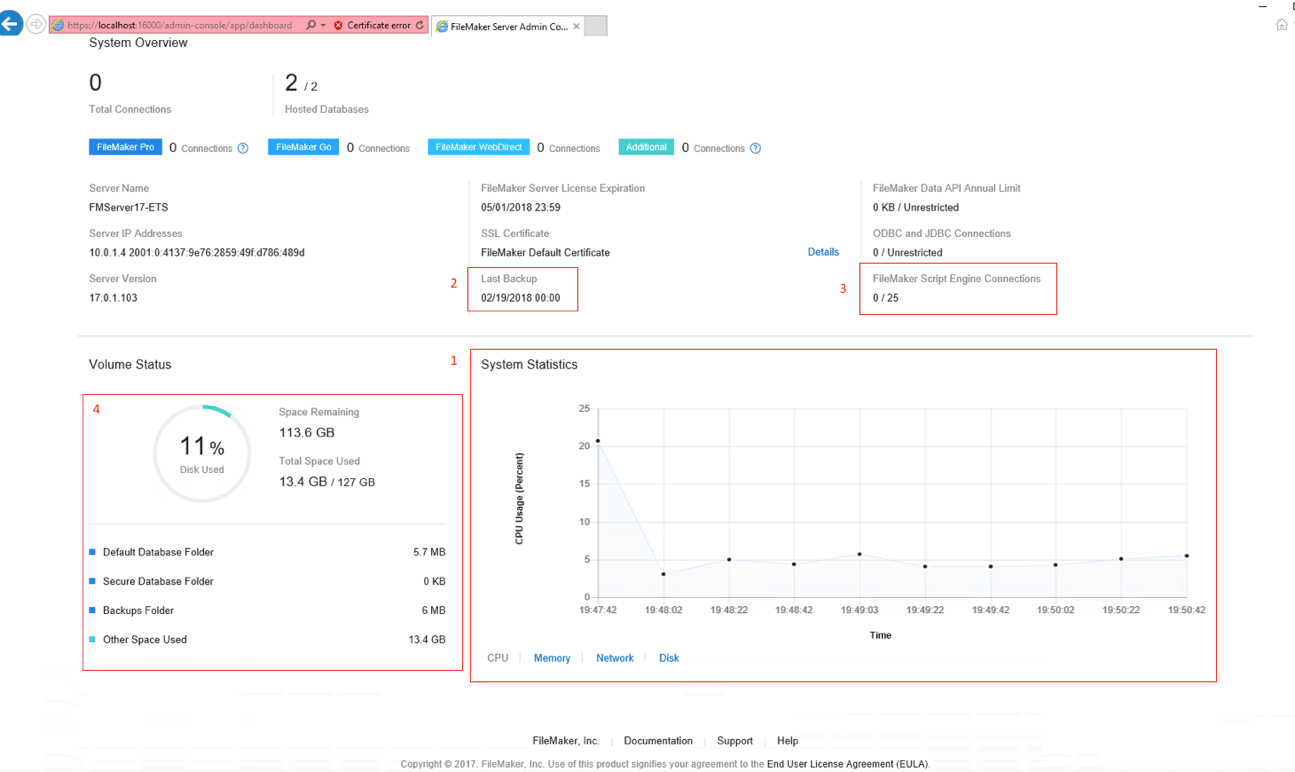Viewport: 1295px width, 772px height.
Task: Switch System Statistics to Network view
Action: pos(615,658)
